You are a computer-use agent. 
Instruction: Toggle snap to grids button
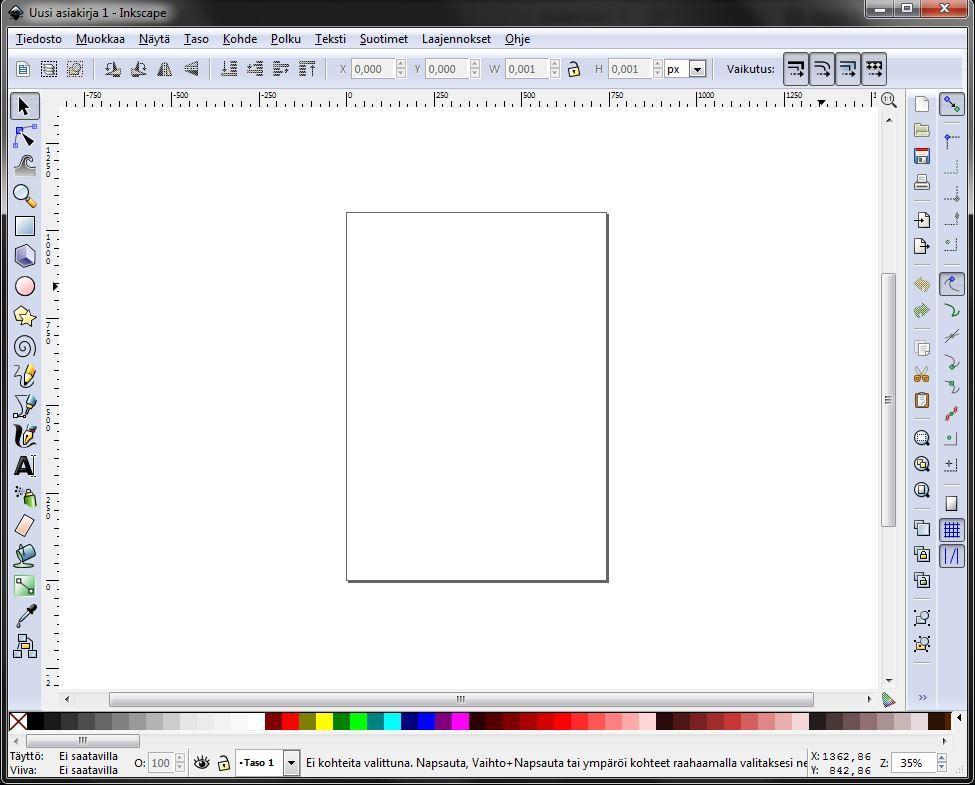(951, 530)
